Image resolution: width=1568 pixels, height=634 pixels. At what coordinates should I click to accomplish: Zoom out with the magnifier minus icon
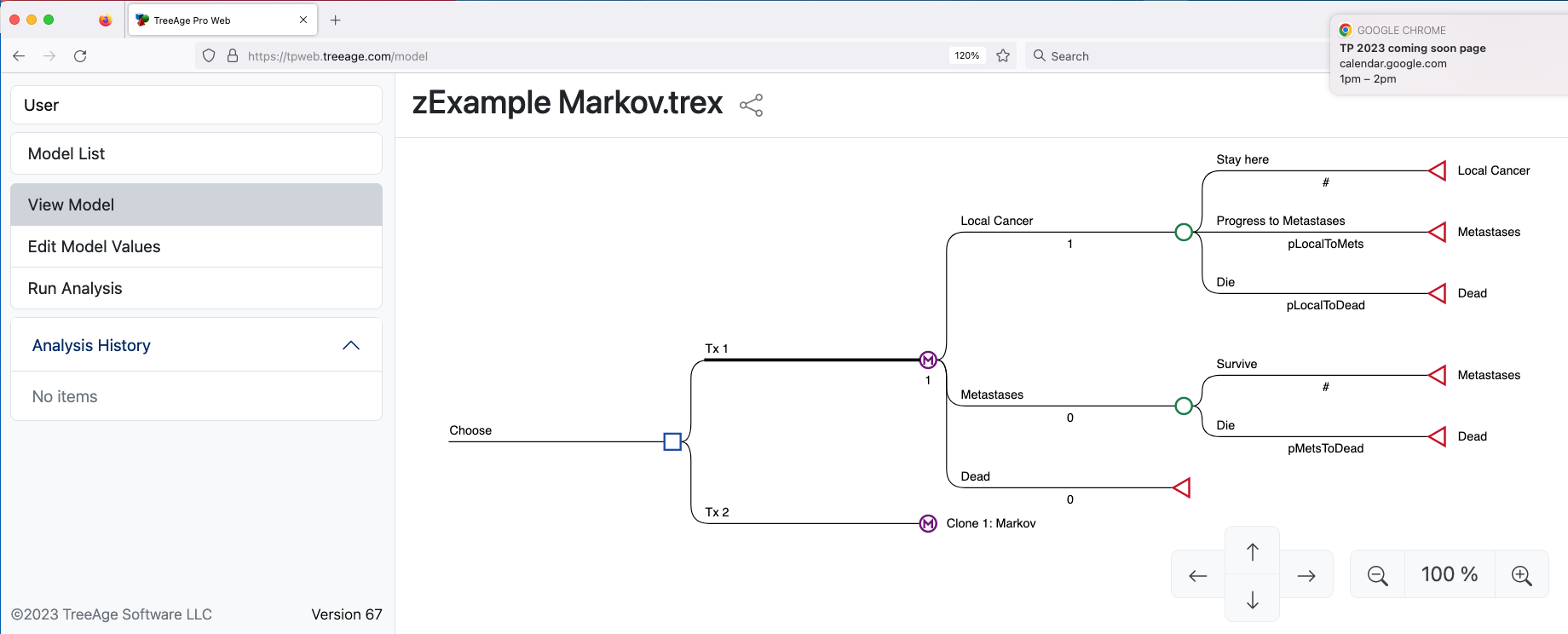tap(1377, 575)
